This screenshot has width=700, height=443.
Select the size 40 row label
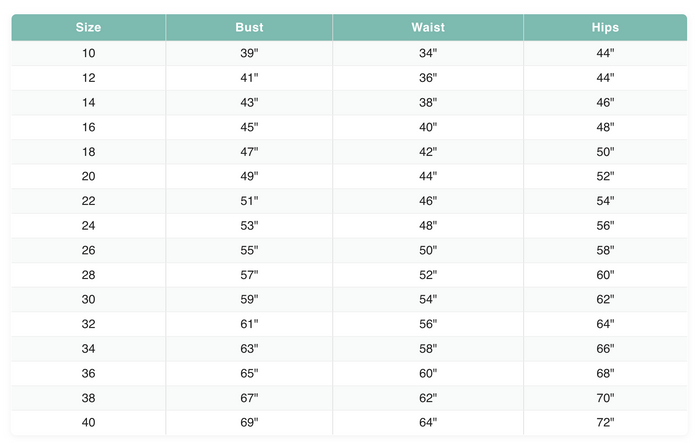click(89, 423)
